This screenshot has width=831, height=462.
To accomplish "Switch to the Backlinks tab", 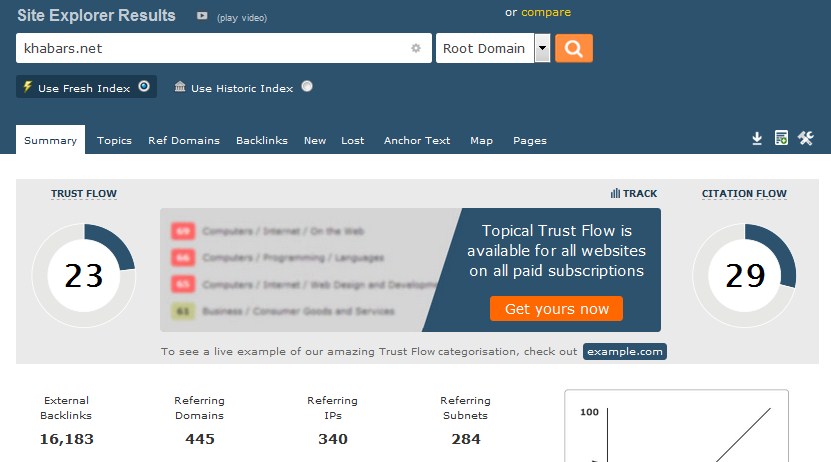I will point(262,140).
